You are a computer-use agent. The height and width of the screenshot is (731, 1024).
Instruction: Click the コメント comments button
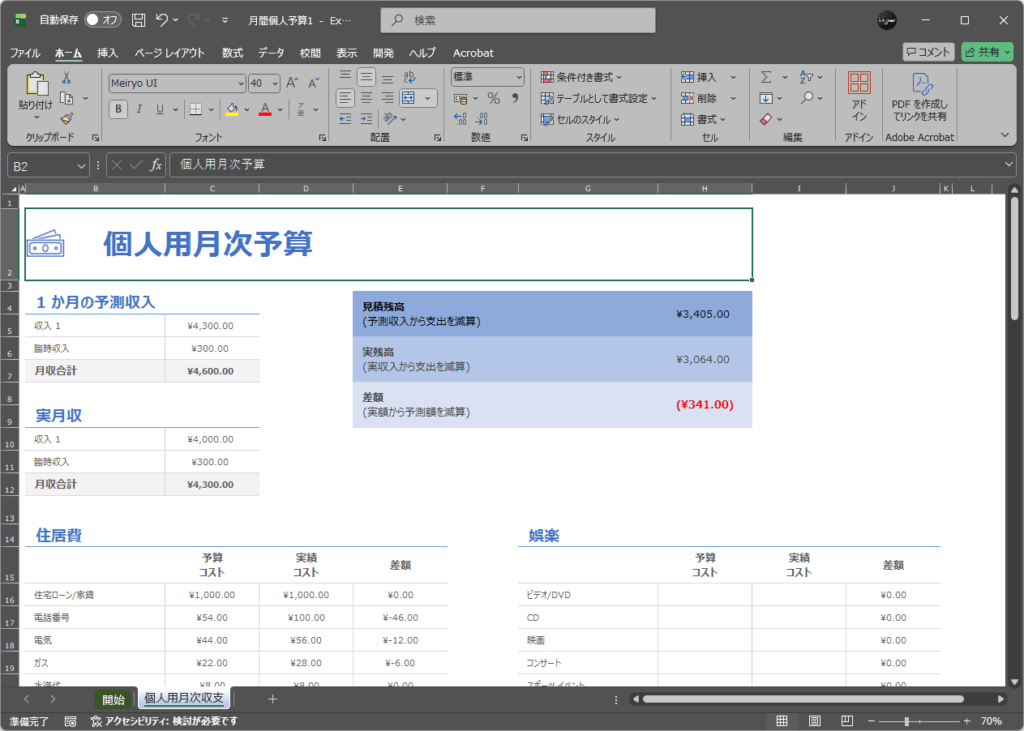pos(927,52)
